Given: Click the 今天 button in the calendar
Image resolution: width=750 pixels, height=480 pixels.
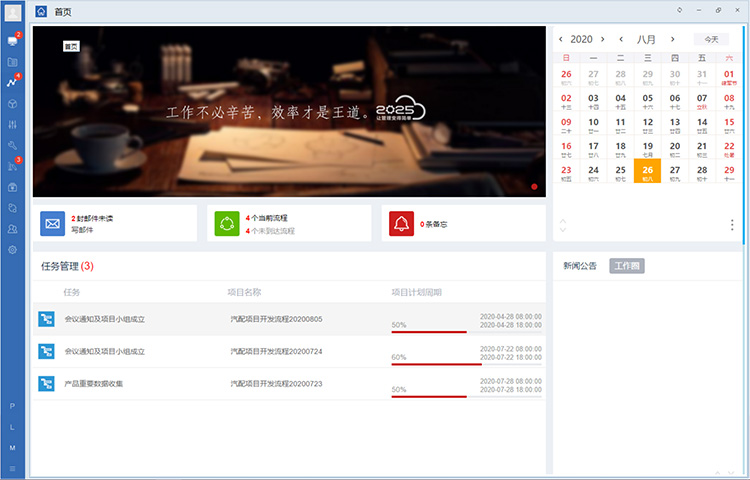Looking at the screenshot, I should [710, 40].
